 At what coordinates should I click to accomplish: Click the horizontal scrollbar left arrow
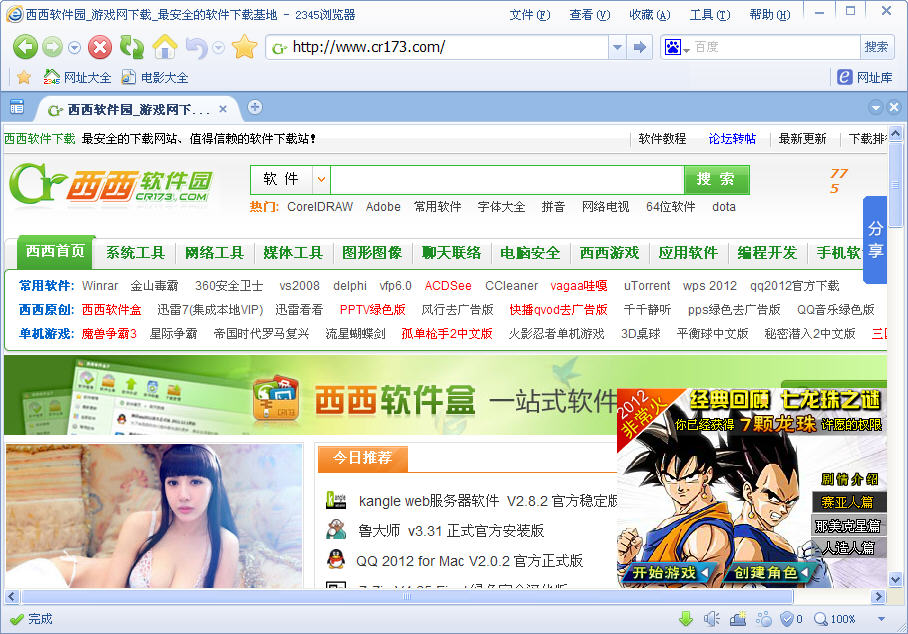[12, 596]
